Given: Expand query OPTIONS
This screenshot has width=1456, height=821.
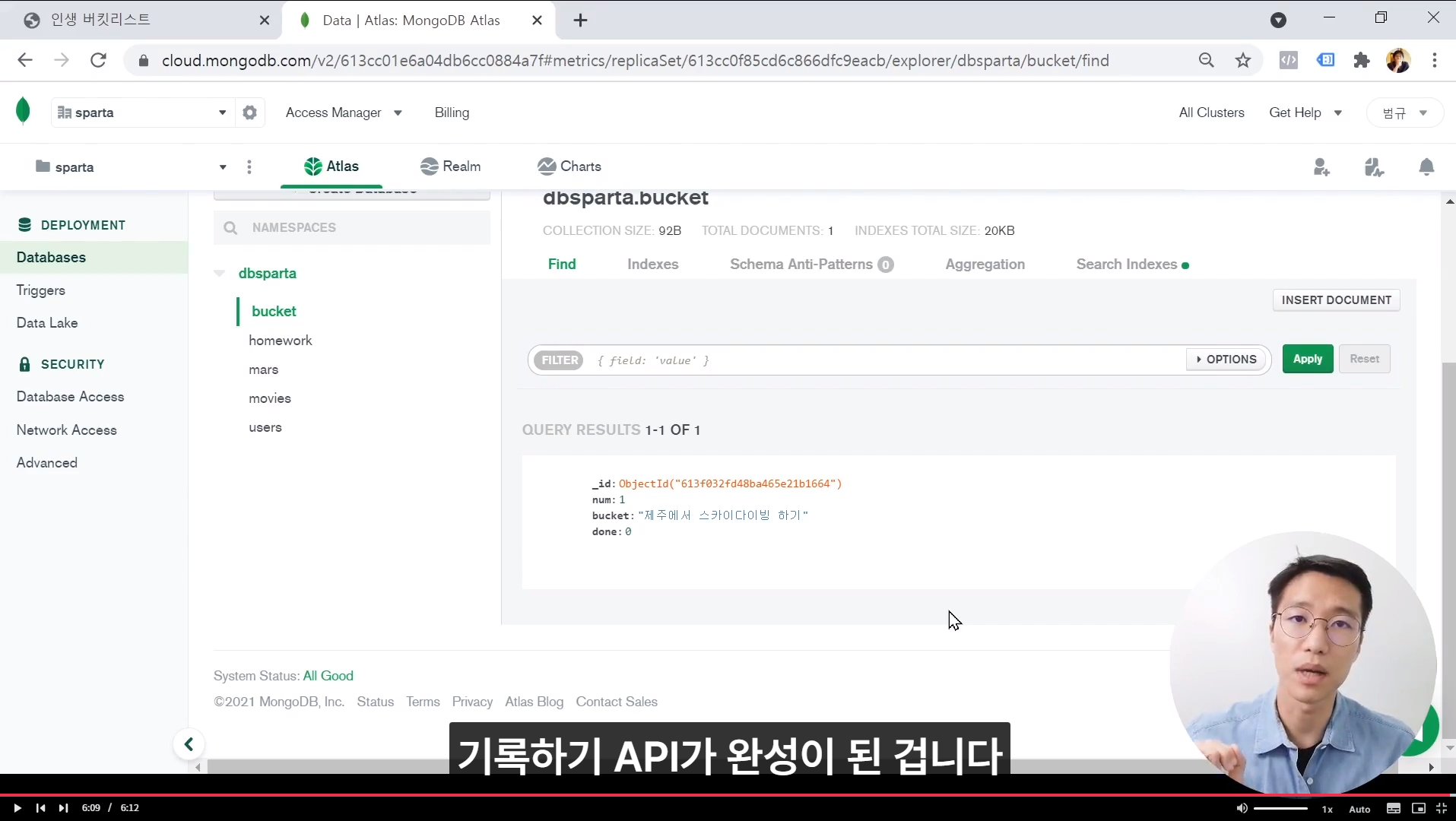Looking at the screenshot, I should tap(1226, 360).
